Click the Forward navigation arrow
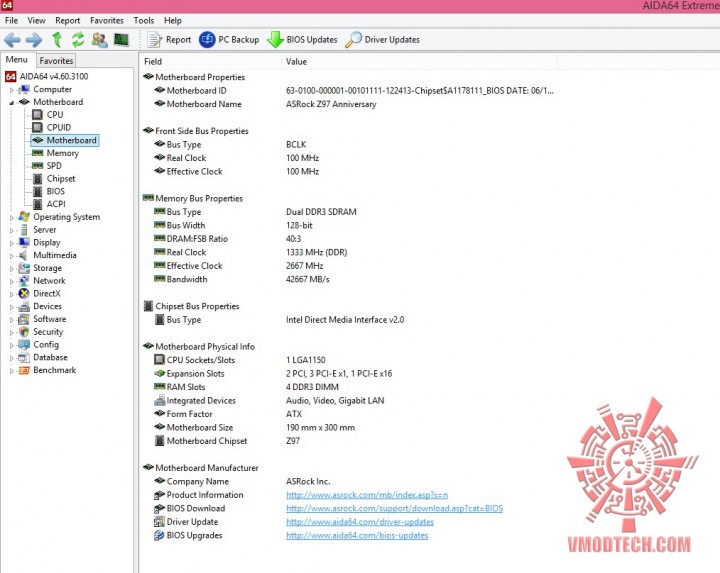This screenshot has height=573, width=720. pos(34,40)
